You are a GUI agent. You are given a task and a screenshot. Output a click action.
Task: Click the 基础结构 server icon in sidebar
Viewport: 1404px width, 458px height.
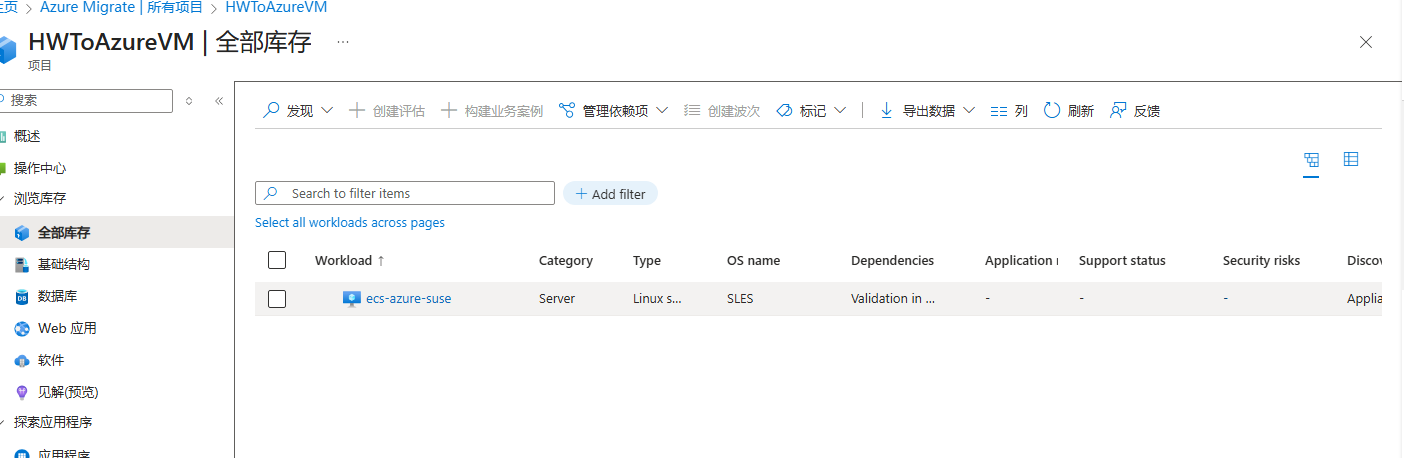[x=22, y=265]
